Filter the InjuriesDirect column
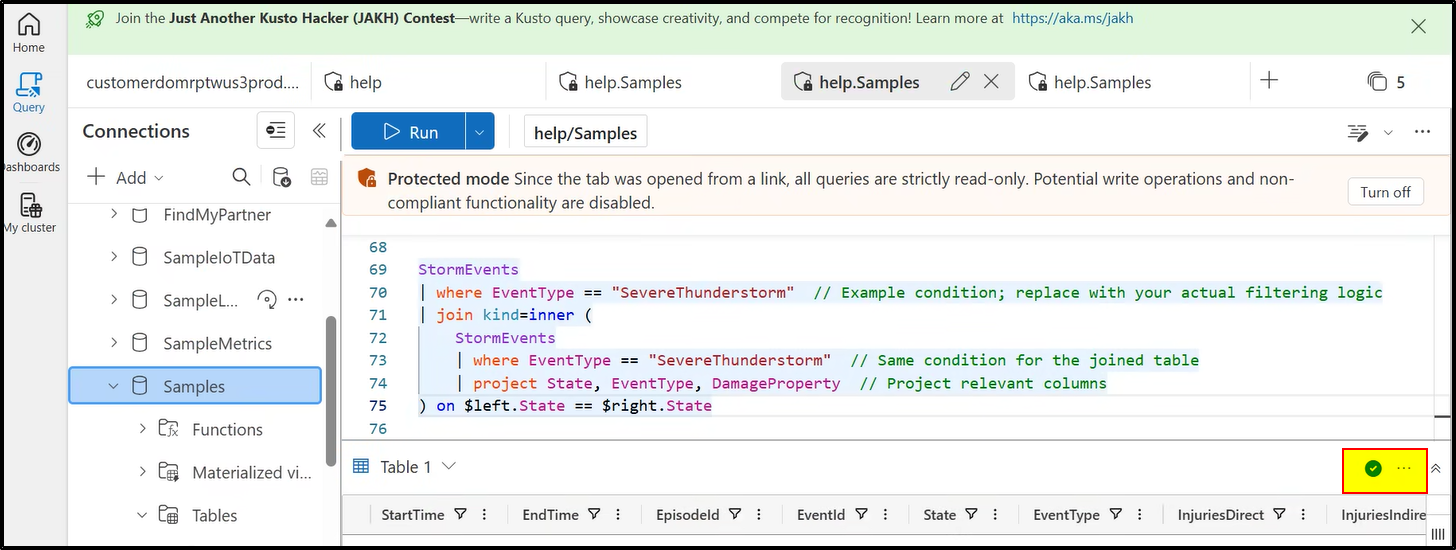 (1281, 514)
